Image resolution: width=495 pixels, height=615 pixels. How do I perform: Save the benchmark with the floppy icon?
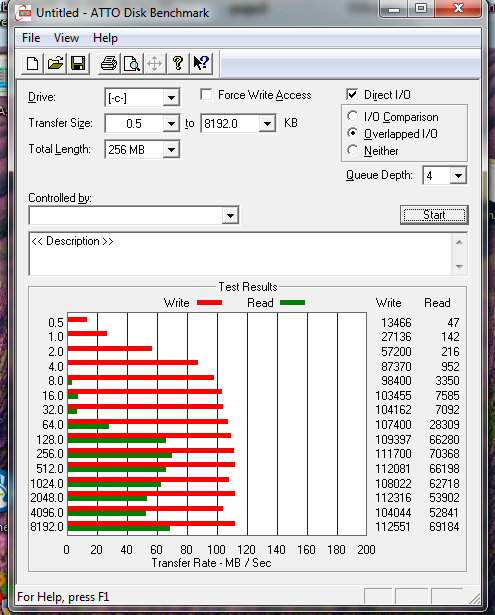(78, 64)
